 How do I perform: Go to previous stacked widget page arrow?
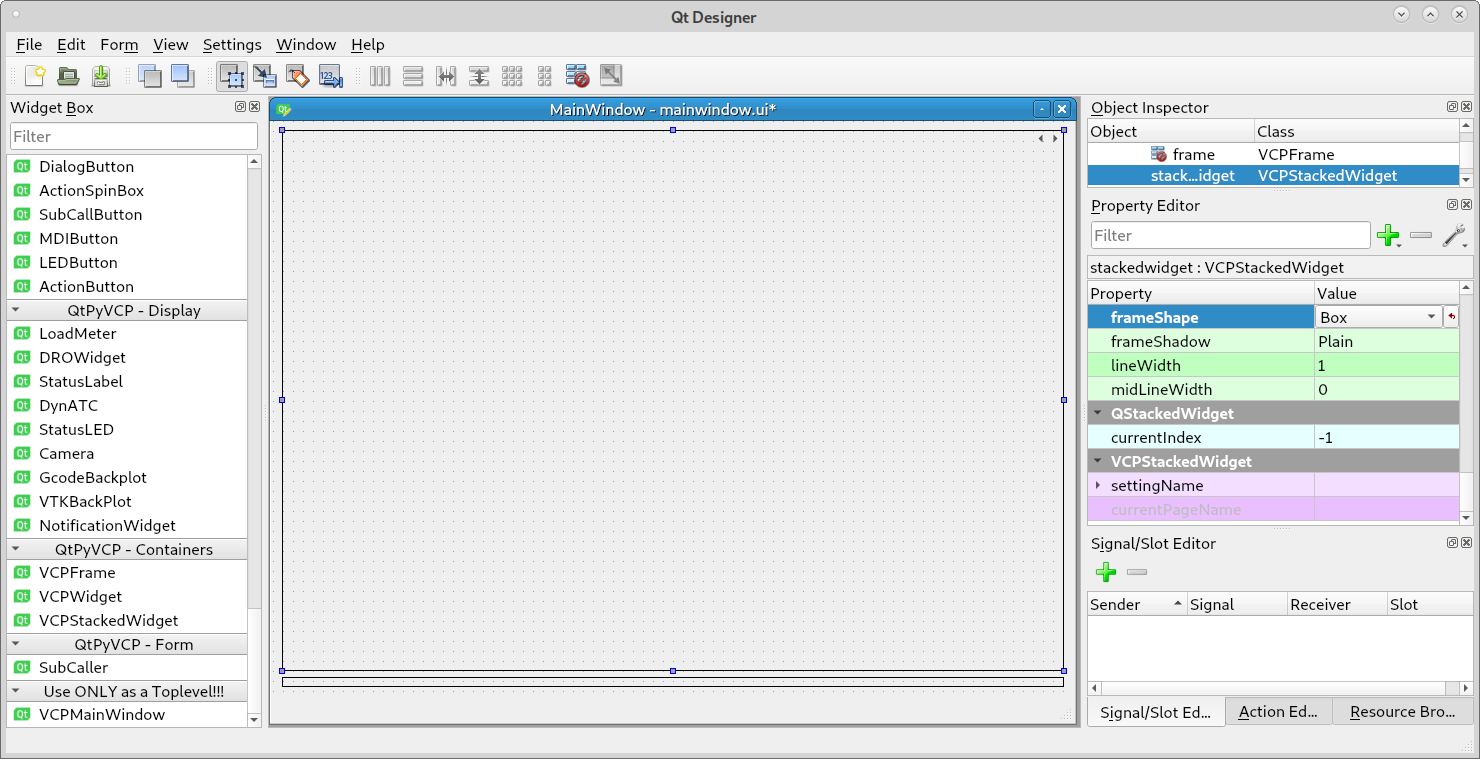[x=1041, y=139]
